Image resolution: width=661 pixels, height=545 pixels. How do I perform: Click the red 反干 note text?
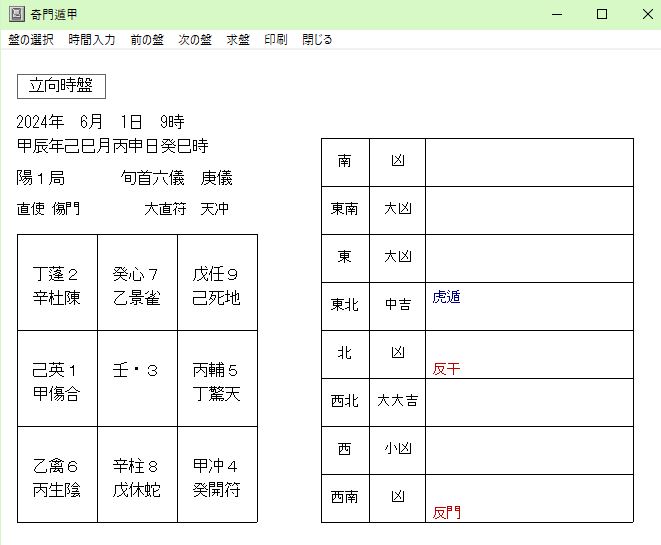tap(447, 368)
